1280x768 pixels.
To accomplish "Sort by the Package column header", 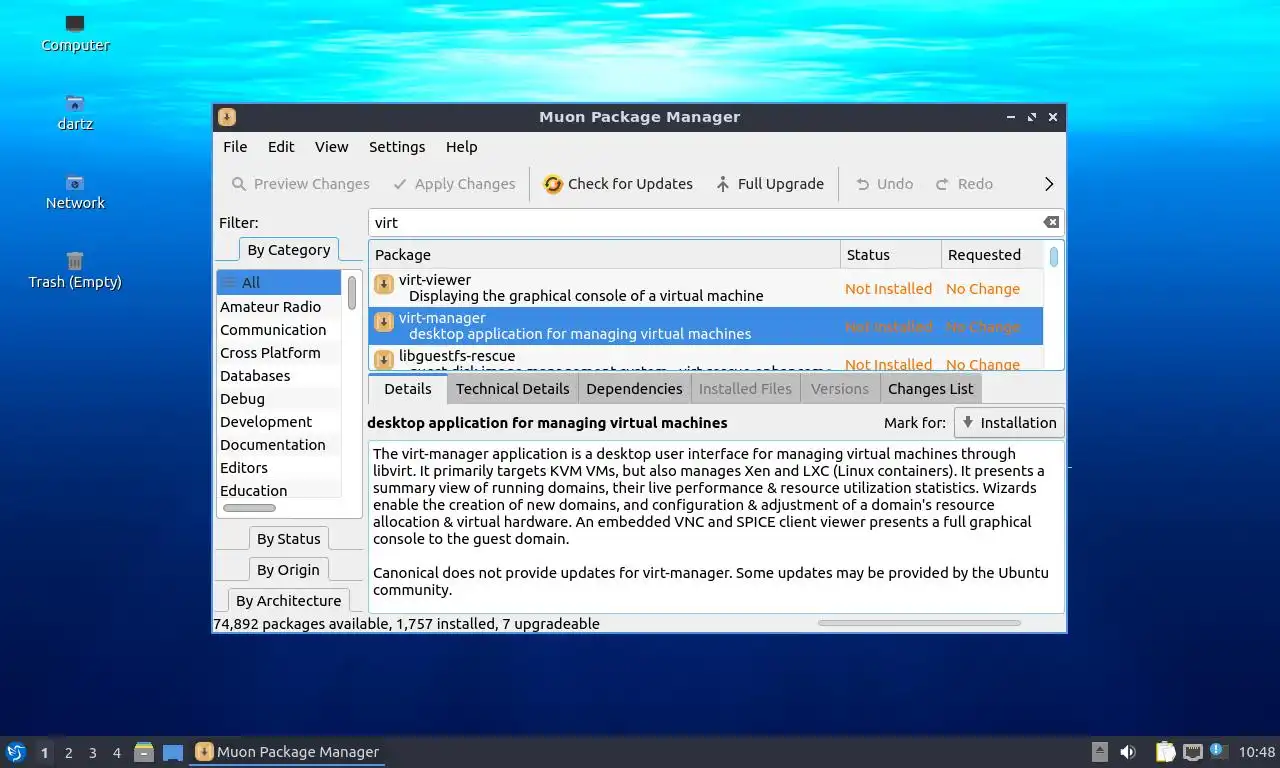I will (605, 255).
